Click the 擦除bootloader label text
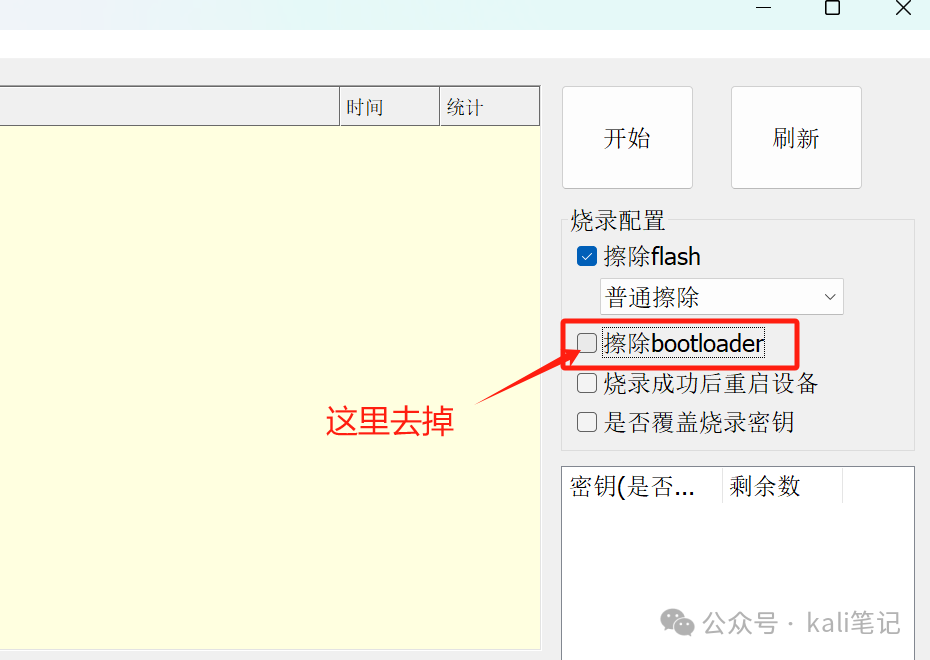930x660 pixels. 683,343
